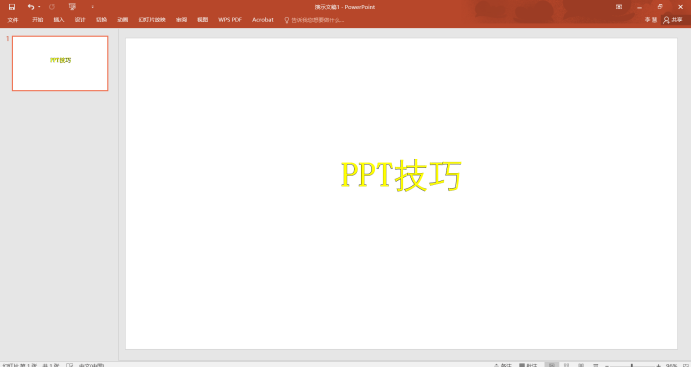Click the language indicator in status bar
The height and width of the screenshot is (367, 692).
pyautogui.click(x=91, y=365)
